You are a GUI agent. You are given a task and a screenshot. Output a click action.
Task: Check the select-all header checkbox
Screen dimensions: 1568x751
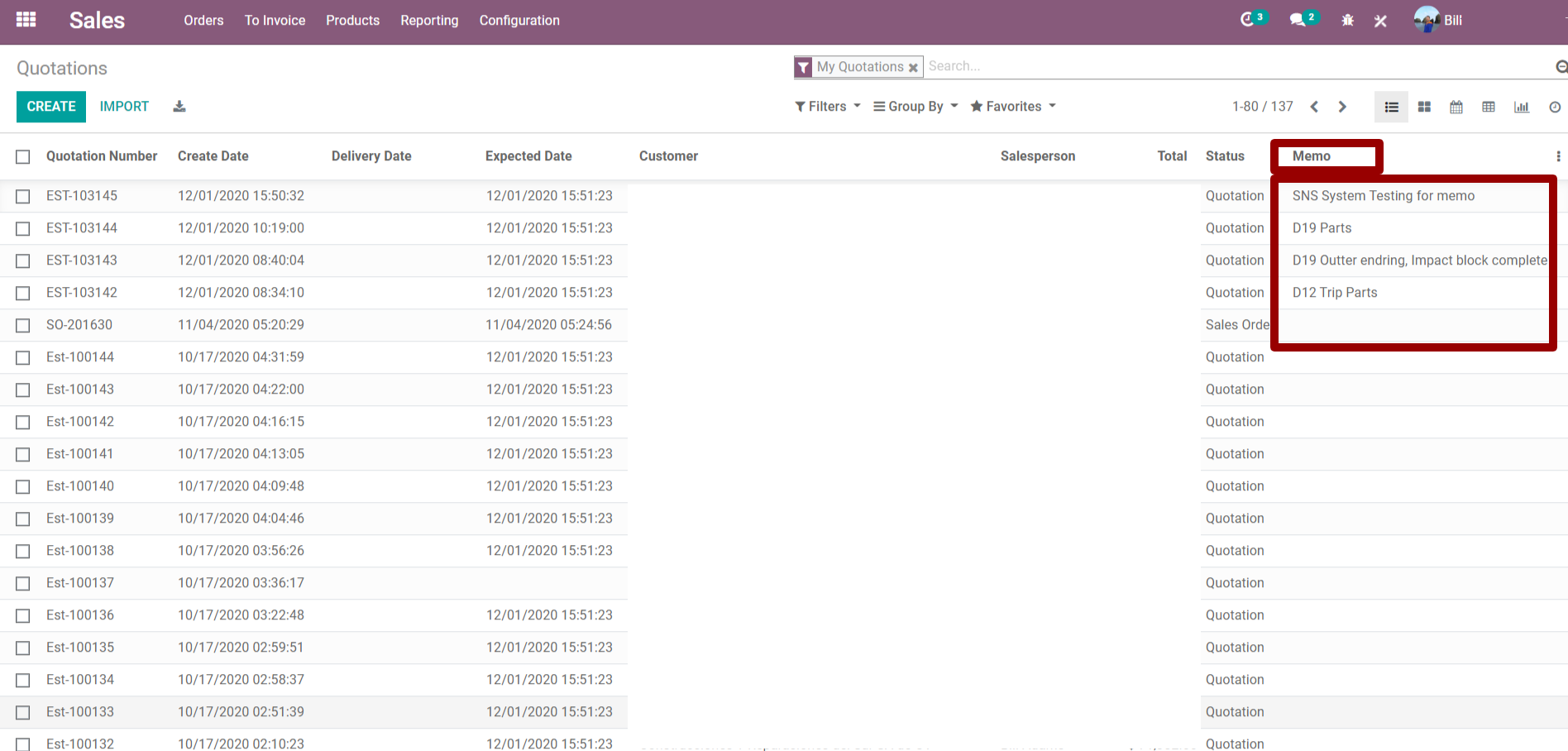pos(23,157)
